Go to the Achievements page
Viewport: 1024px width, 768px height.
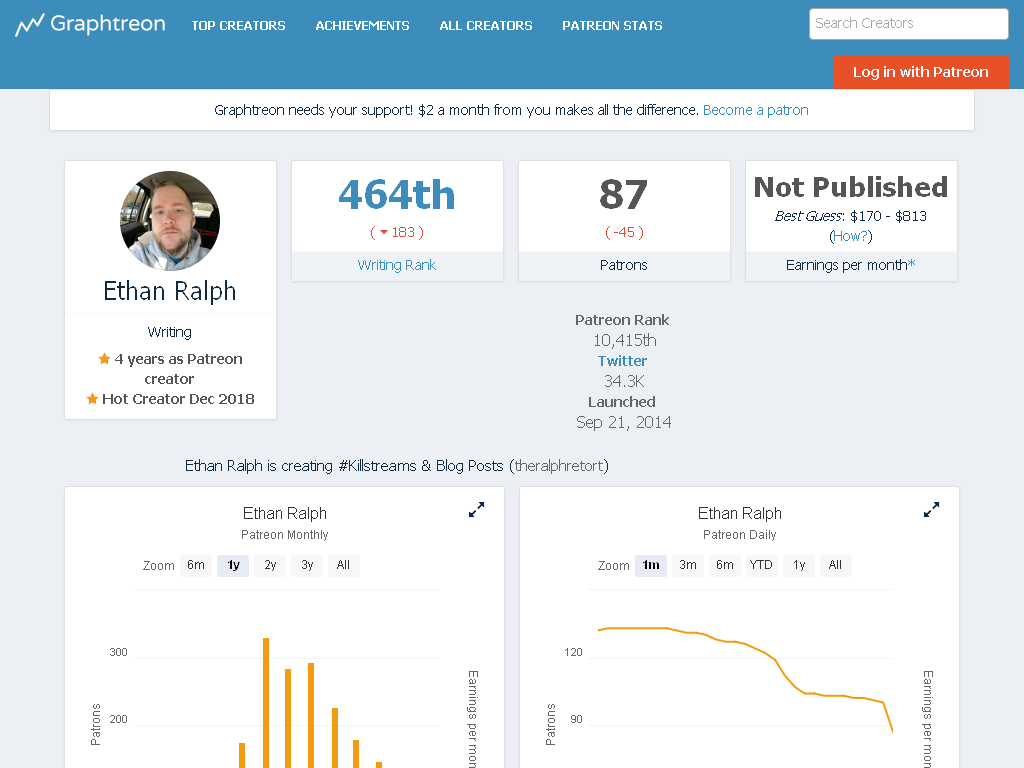pyautogui.click(x=362, y=25)
